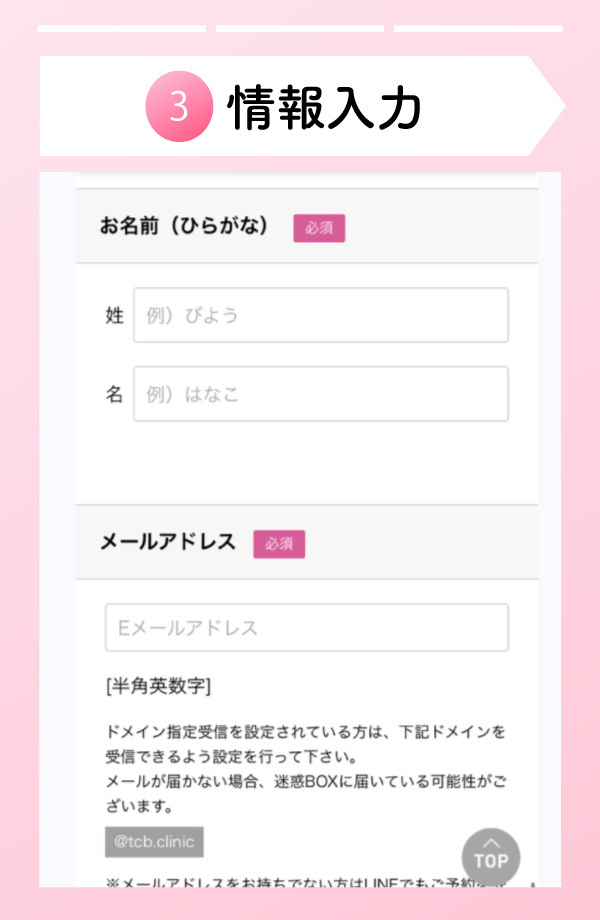The image size is (600, 920).
Task: Tap the TOP scroll-to-top button
Action: point(491,857)
